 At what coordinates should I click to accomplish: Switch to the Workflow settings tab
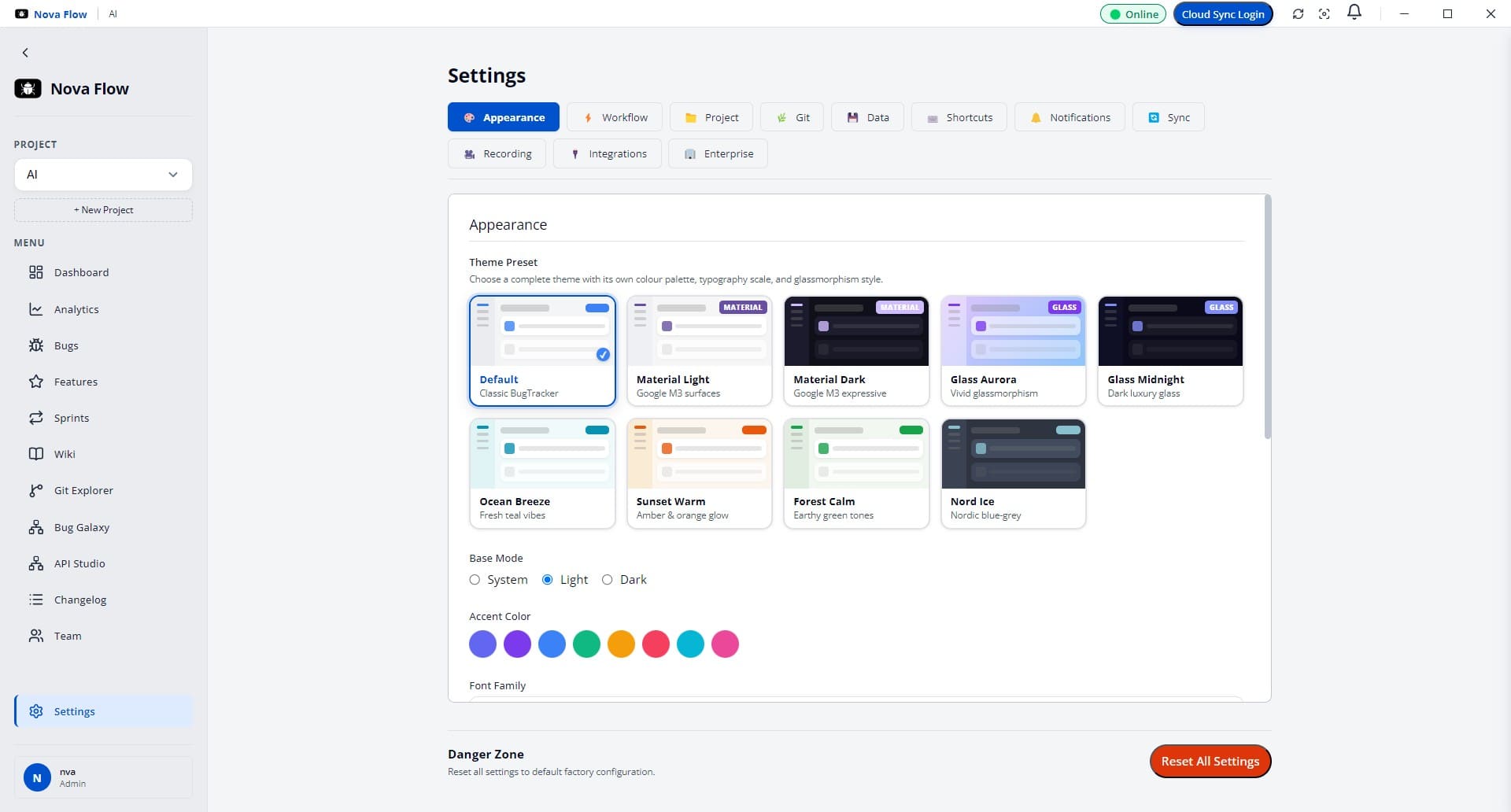(615, 117)
